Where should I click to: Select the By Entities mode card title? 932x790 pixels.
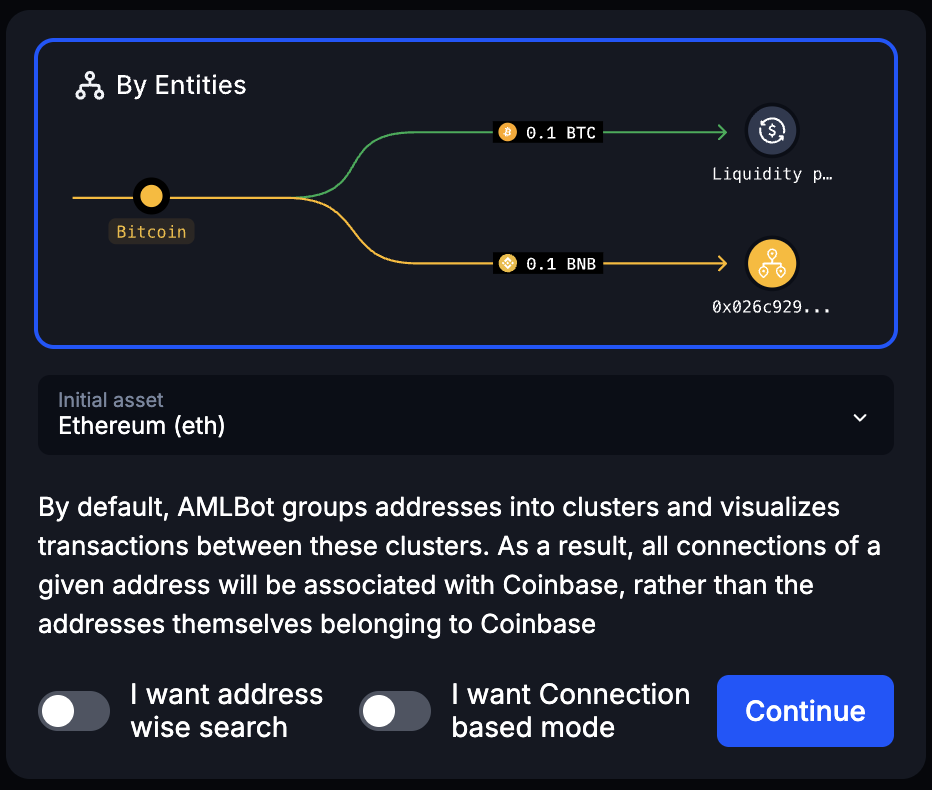tap(181, 86)
